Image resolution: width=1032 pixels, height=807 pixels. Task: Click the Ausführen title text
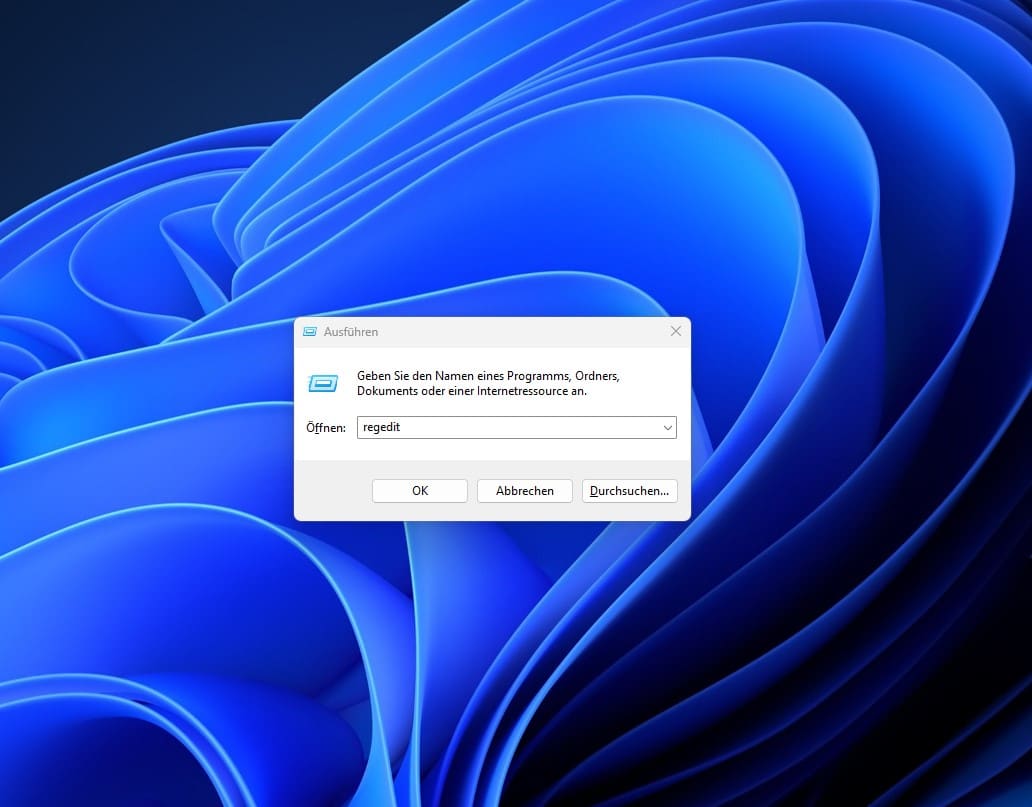click(351, 332)
